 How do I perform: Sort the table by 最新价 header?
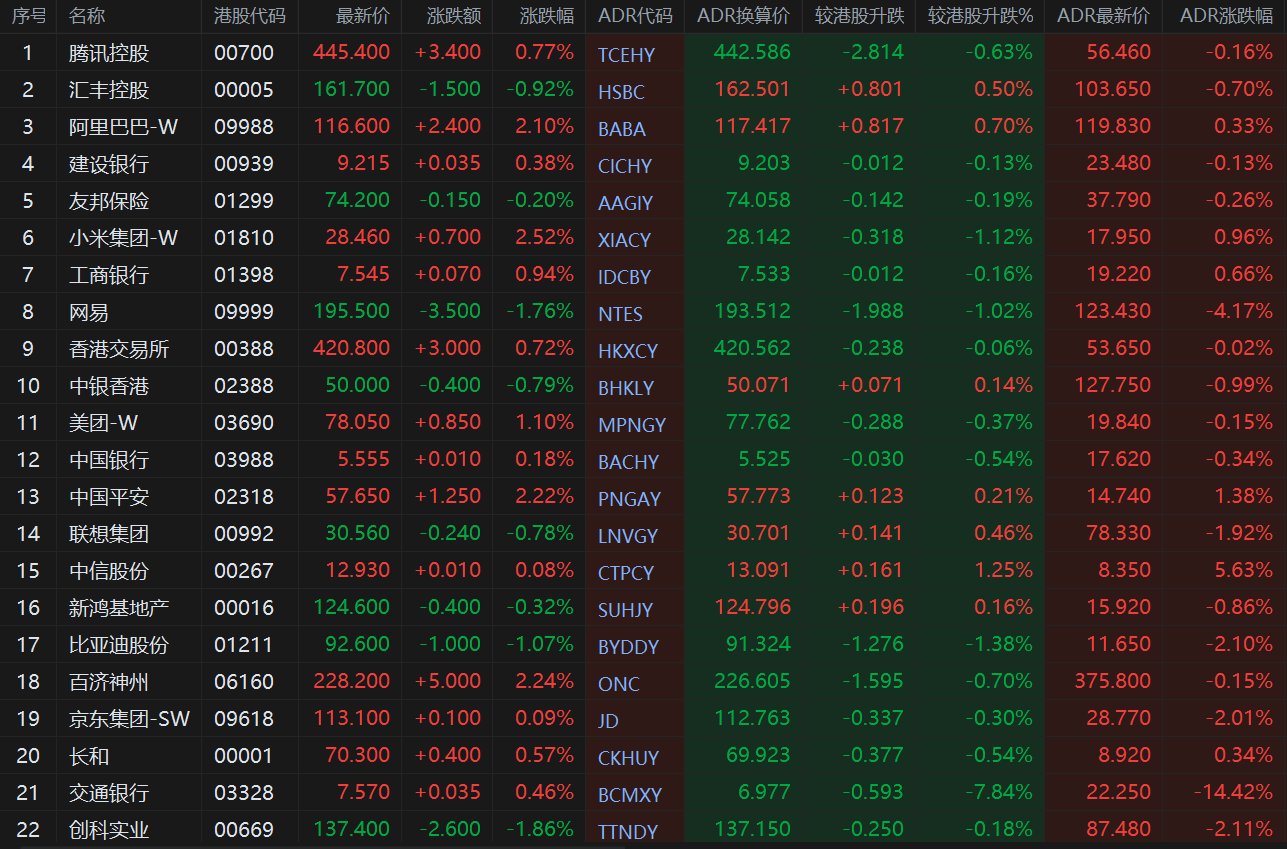363,16
